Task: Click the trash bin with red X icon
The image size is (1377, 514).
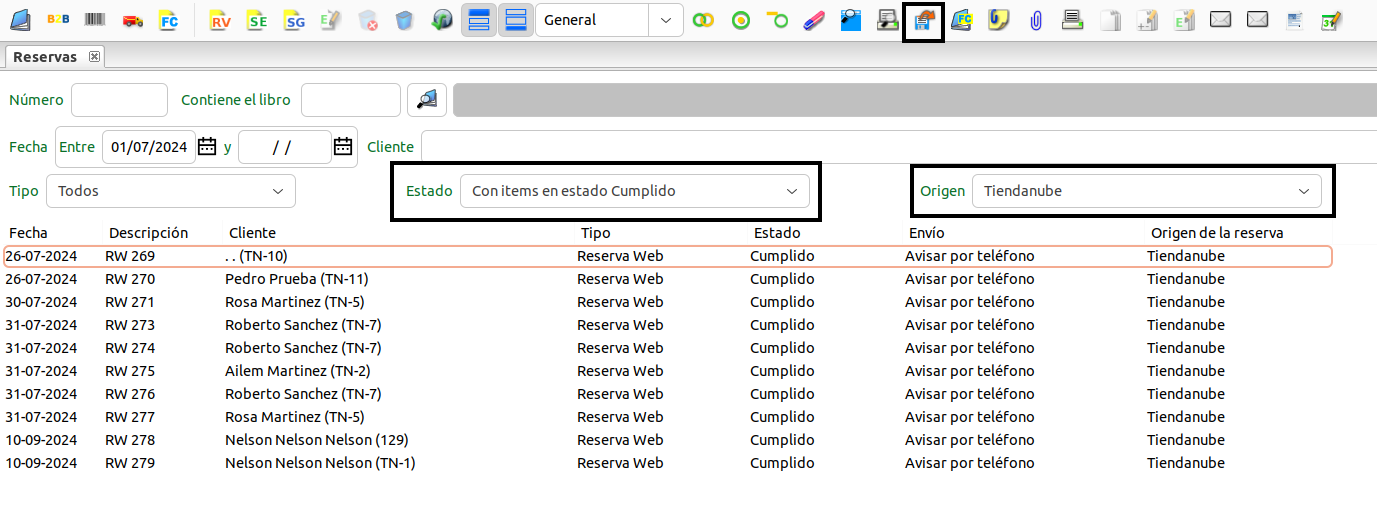Action: (368, 20)
